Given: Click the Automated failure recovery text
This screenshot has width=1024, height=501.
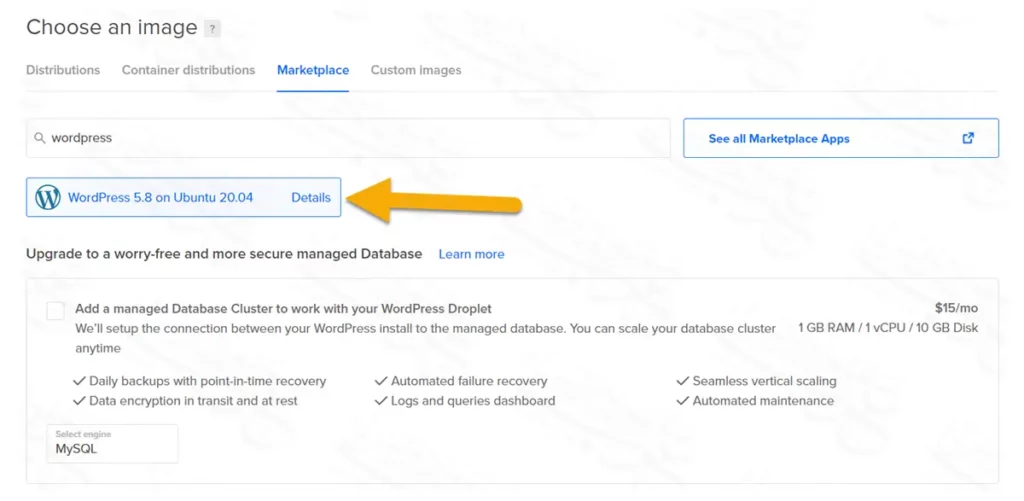Looking at the screenshot, I should (x=468, y=381).
